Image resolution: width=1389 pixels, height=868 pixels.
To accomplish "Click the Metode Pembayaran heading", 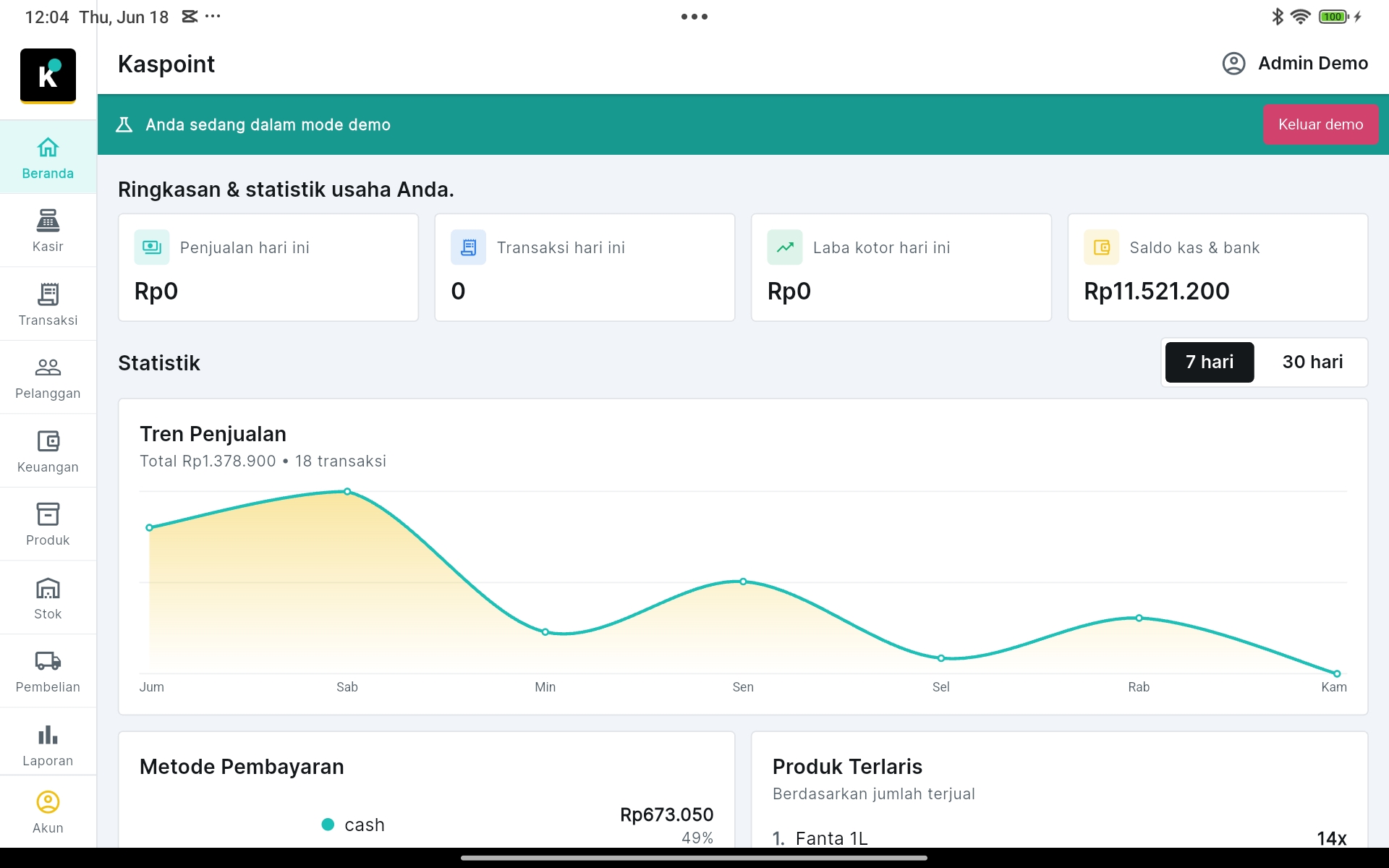I will (242, 767).
